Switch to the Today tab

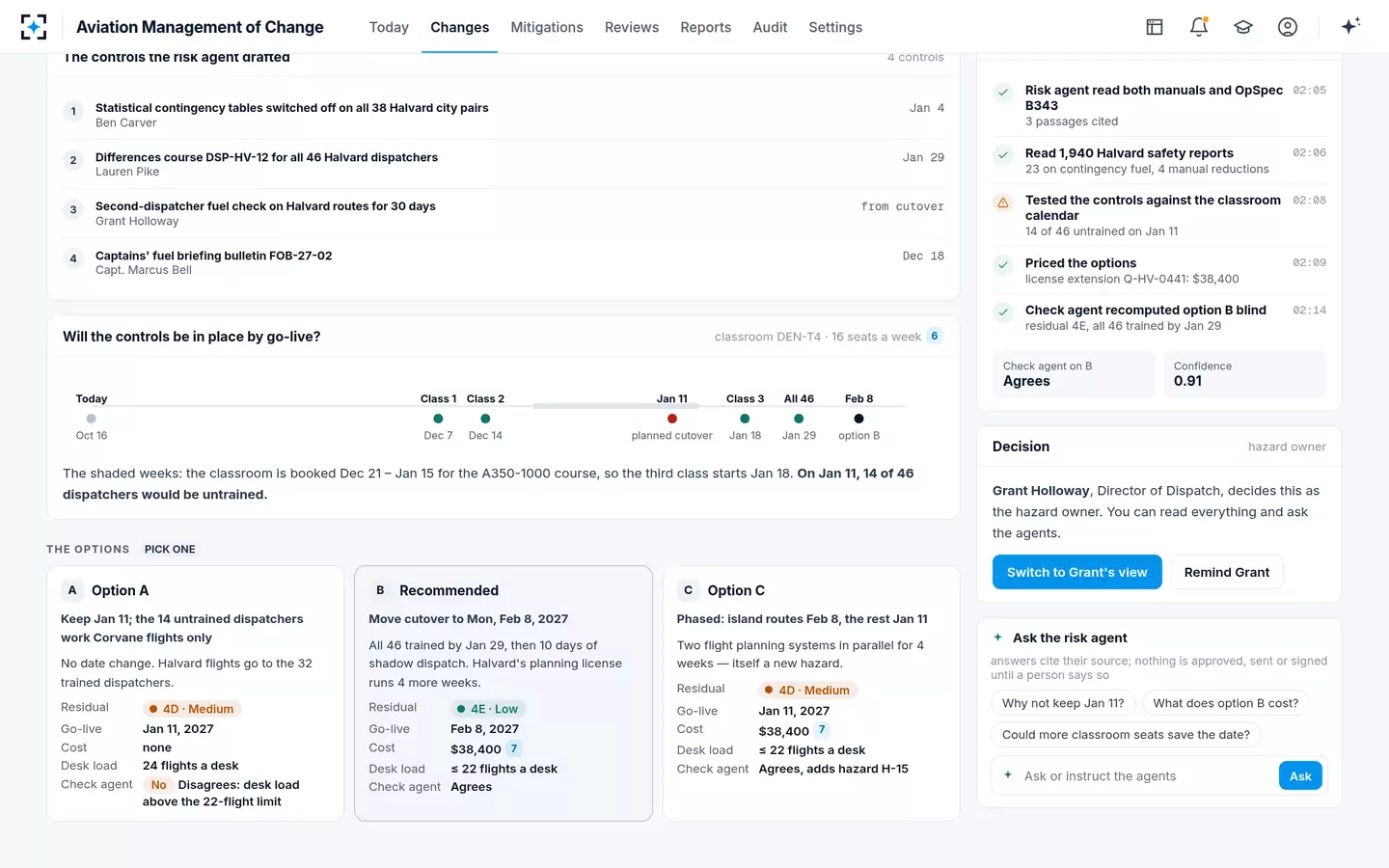389,27
